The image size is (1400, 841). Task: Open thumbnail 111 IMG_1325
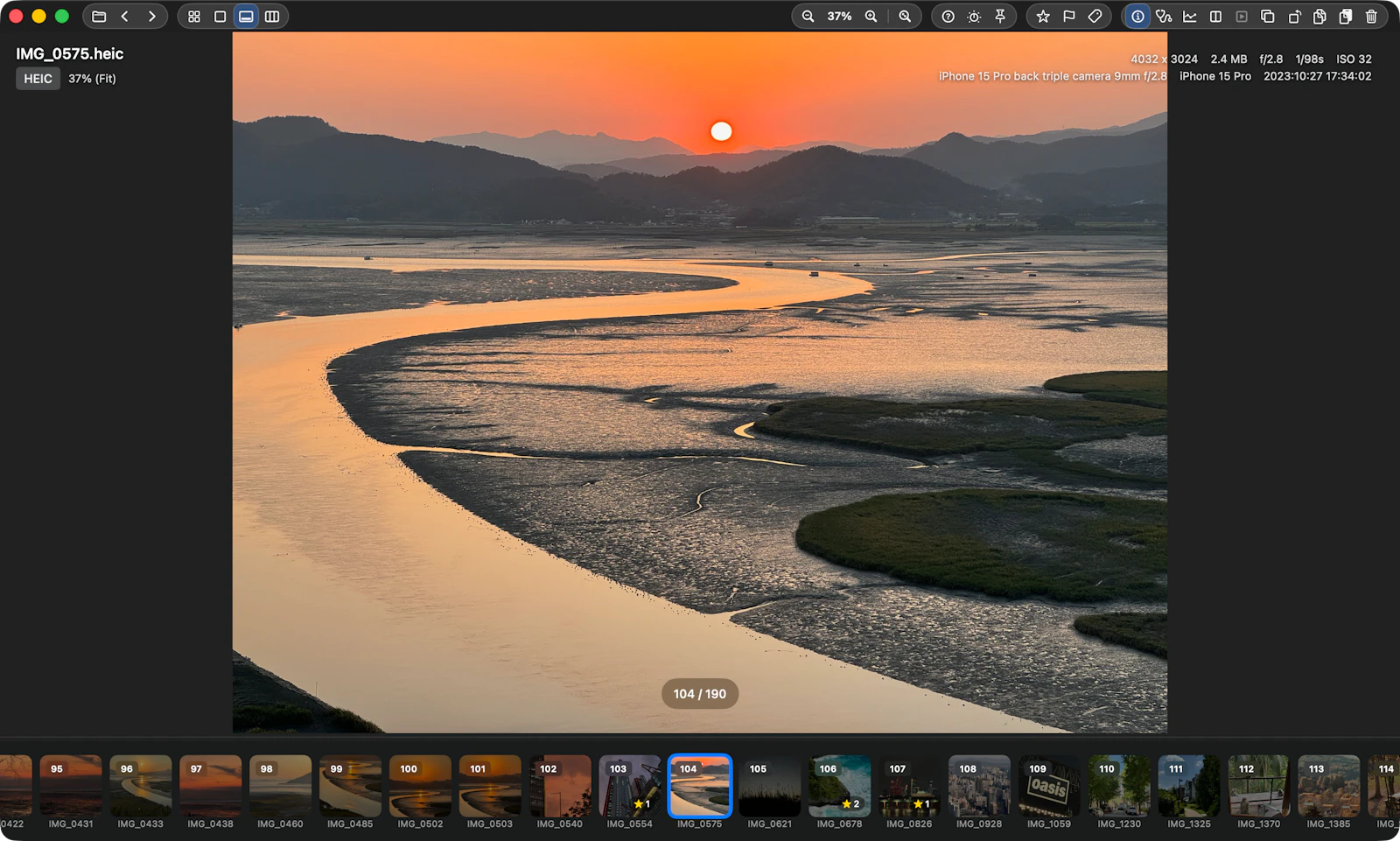click(x=1189, y=787)
